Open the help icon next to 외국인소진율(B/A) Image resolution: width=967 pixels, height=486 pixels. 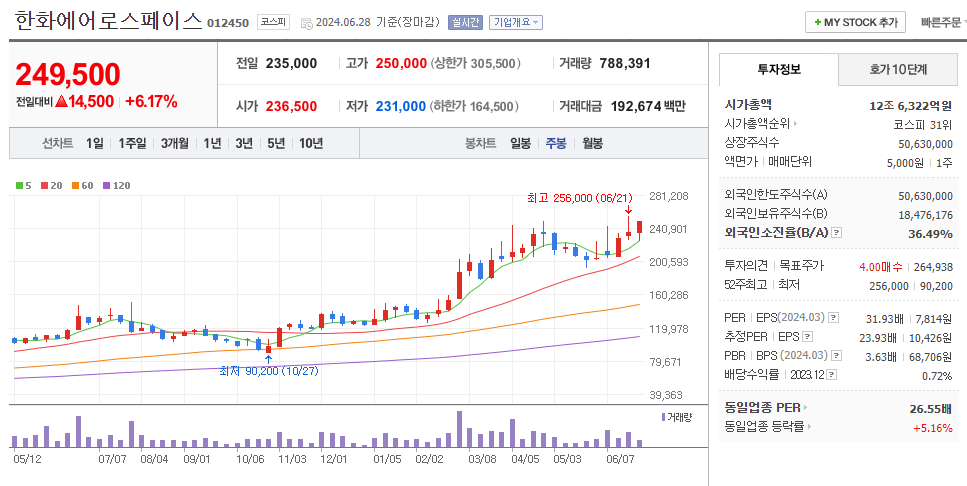tap(836, 233)
